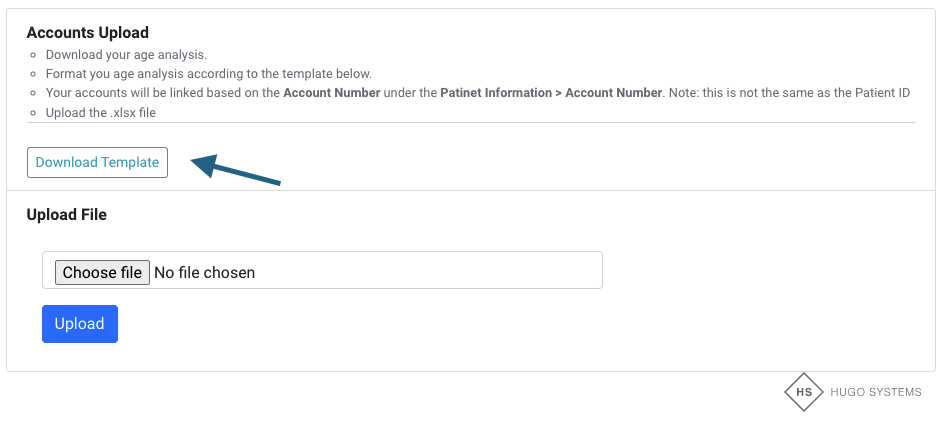Click the Patient ID note text
Image resolution: width=944 pixels, height=422 pixels.
click(790, 93)
